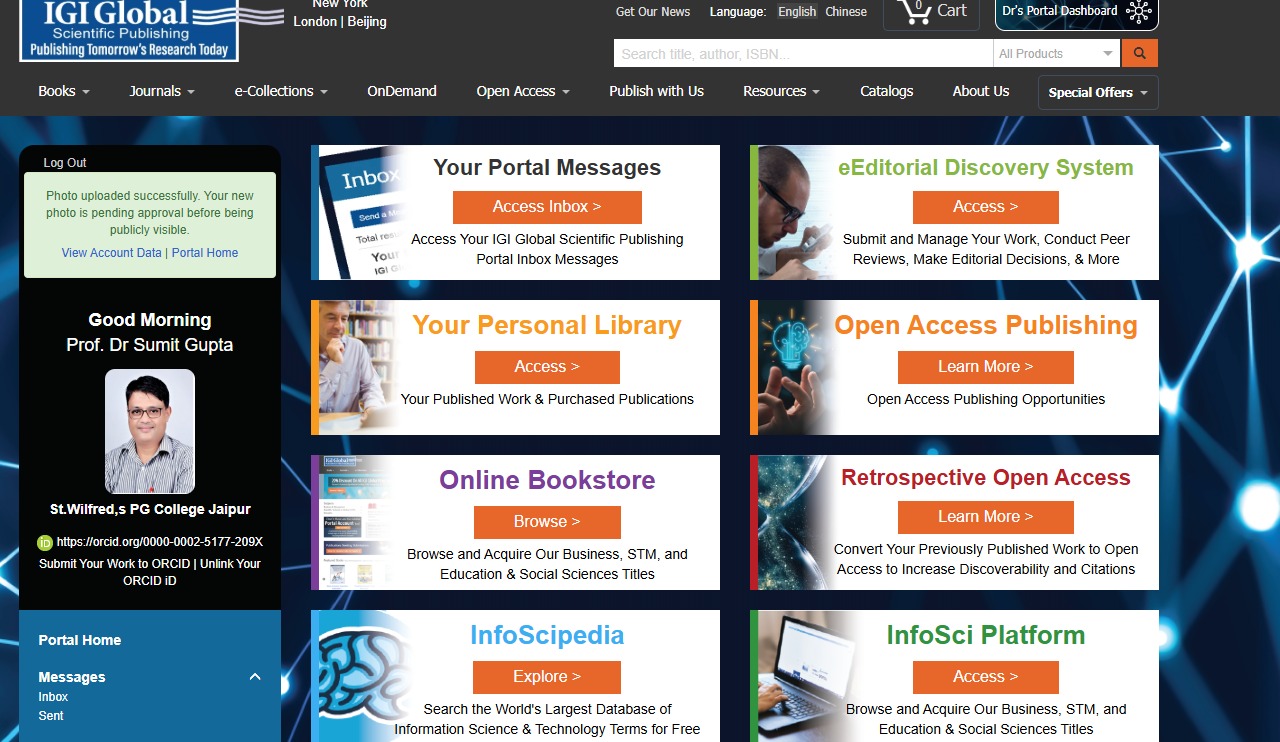Open the Catalogs menu item
This screenshot has height=742, width=1280.
click(886, 91)
